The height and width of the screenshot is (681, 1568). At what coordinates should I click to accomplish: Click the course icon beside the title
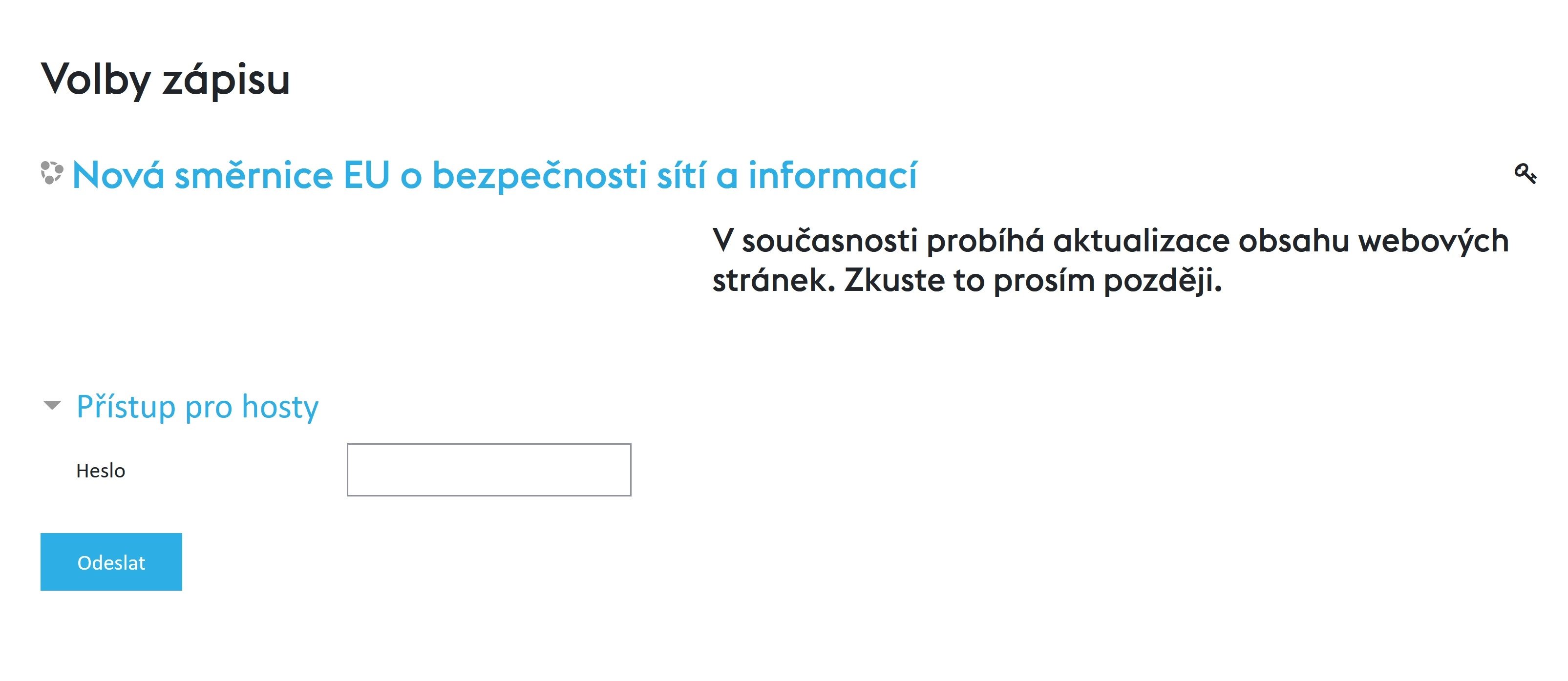click(x=52, y=173)
